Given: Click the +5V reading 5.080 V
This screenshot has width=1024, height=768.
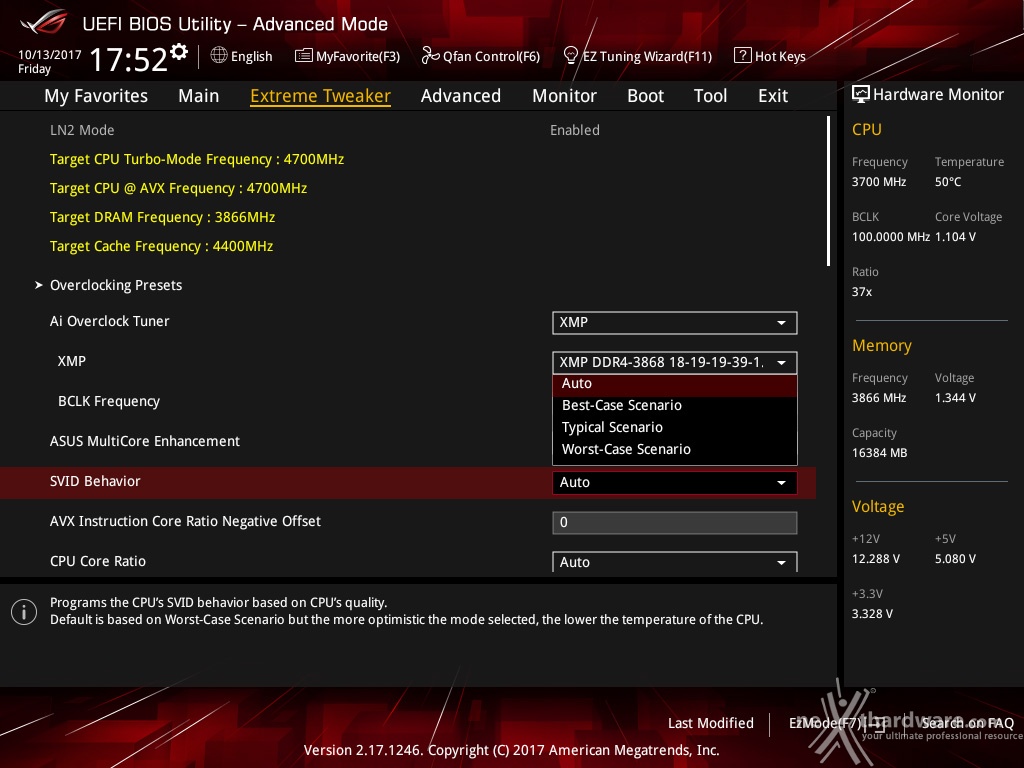Looking at the screenshot, I should [x=955, y=558].
